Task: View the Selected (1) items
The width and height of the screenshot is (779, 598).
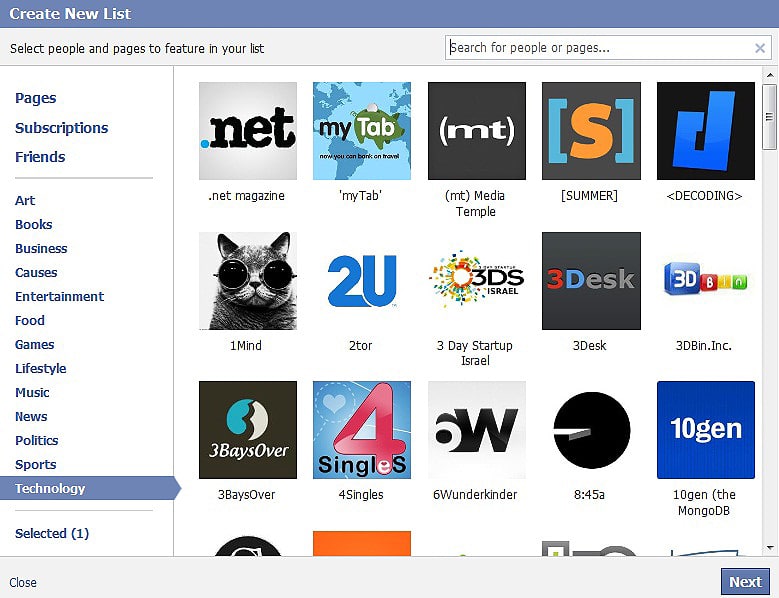Action: tap(52, 533)
